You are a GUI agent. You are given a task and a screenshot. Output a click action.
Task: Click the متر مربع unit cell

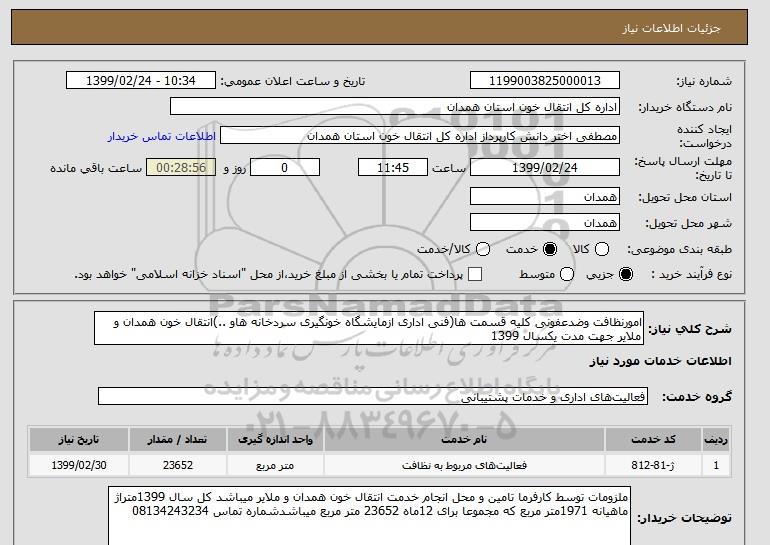pyautogui.click(x=275, y=465)
